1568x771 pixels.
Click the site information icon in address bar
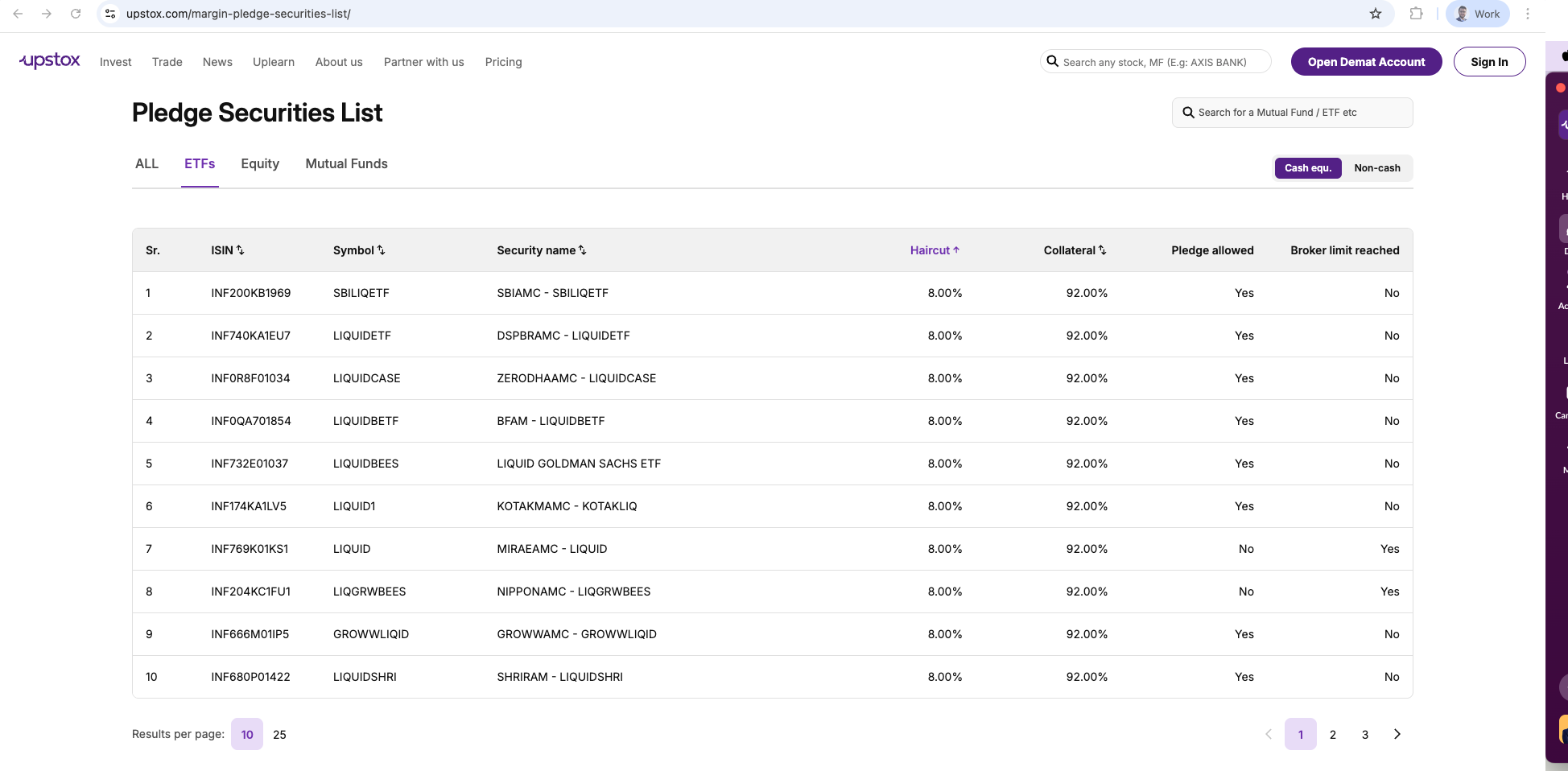coord(111,14)
